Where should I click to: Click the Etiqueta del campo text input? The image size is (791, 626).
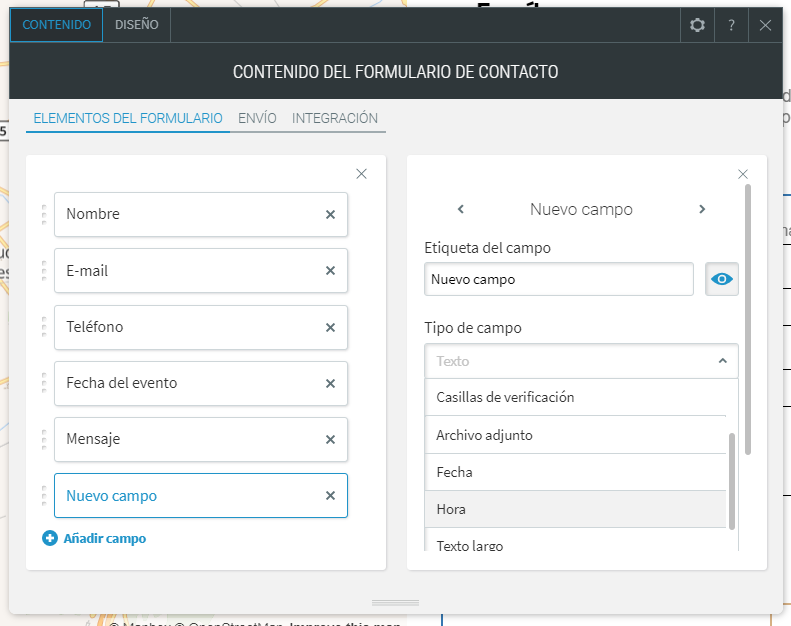coord(558,279)
